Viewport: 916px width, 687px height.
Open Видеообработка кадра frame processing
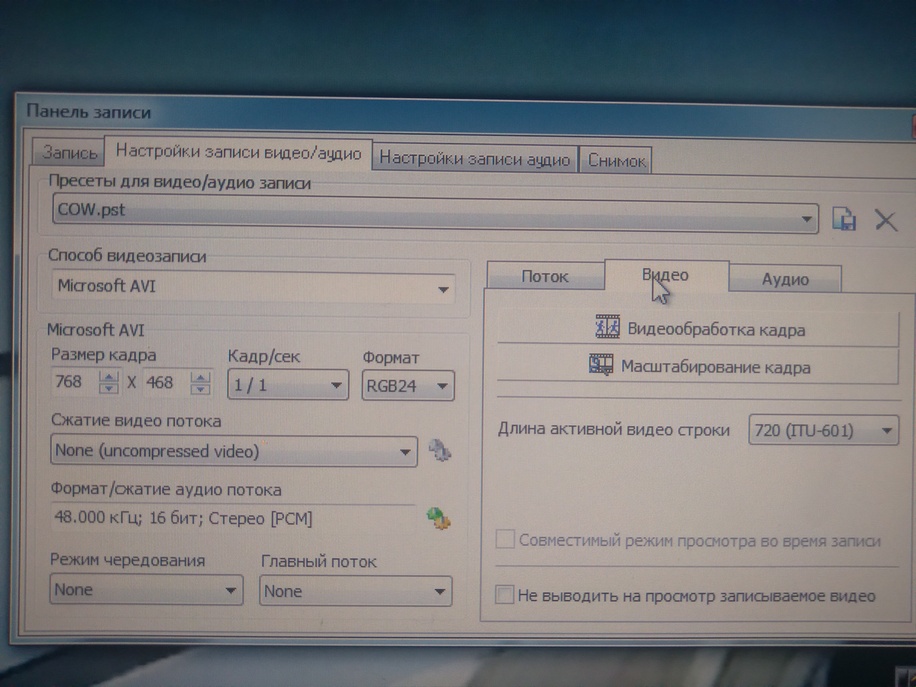point(698,329)
